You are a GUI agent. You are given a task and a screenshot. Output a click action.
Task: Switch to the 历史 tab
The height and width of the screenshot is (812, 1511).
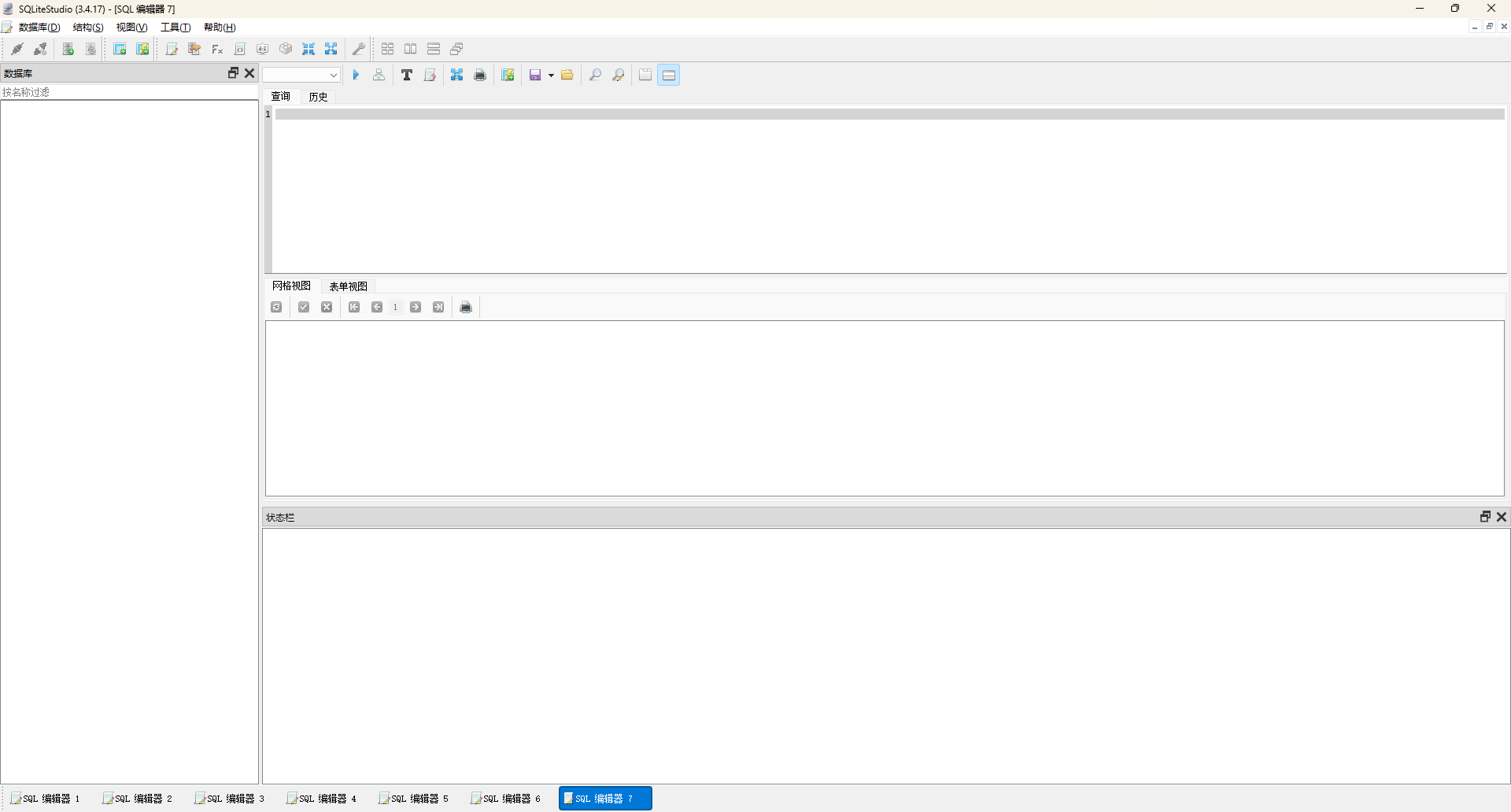pyautogui.click(x=318, y=97)
